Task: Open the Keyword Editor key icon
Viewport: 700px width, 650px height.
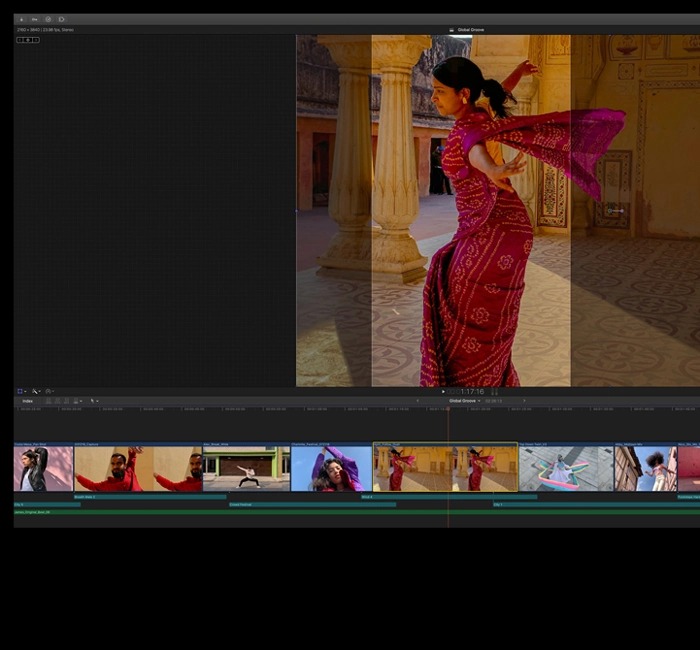Action: click(x=34, y=19)
